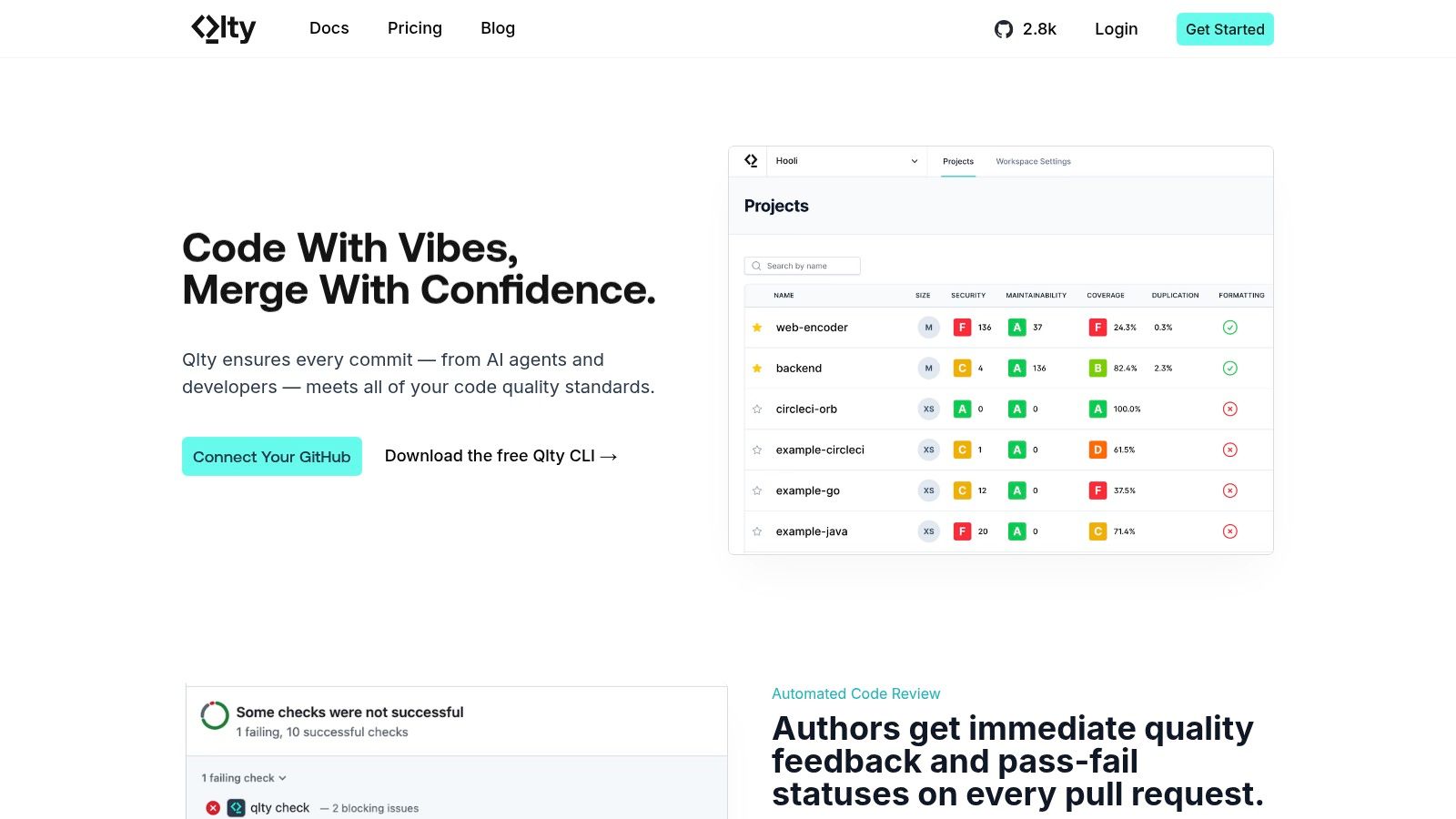Star the example-circleci project
Viewport: 1456px width, 819px height.
pos(757,450)
